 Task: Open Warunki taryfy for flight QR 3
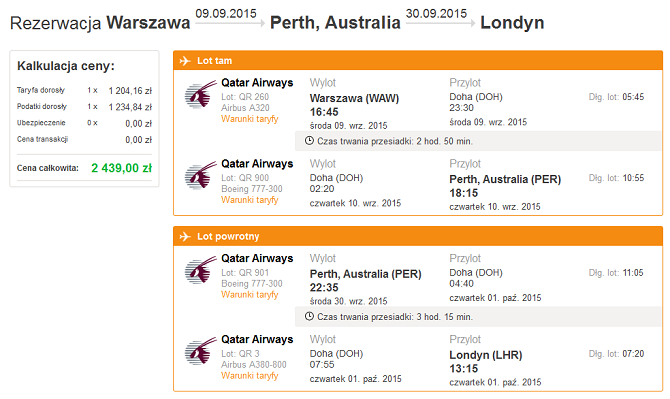[250, 376]
